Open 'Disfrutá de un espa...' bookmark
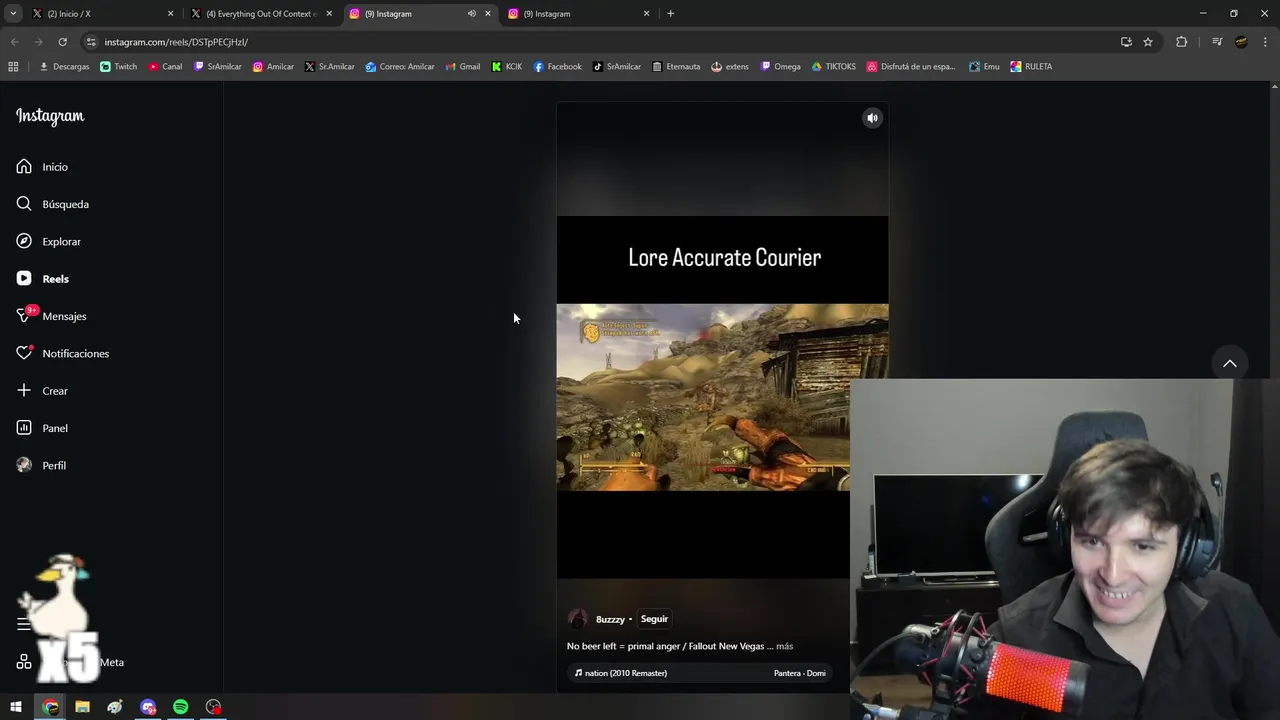The height and width of the screenshot is (720, 1280). pos(911,67)
